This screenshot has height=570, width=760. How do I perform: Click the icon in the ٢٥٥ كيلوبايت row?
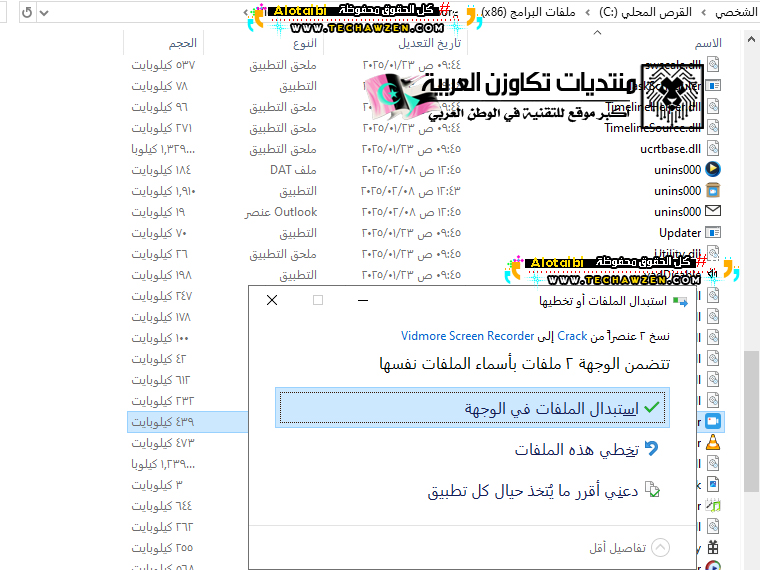pos(713,547)
